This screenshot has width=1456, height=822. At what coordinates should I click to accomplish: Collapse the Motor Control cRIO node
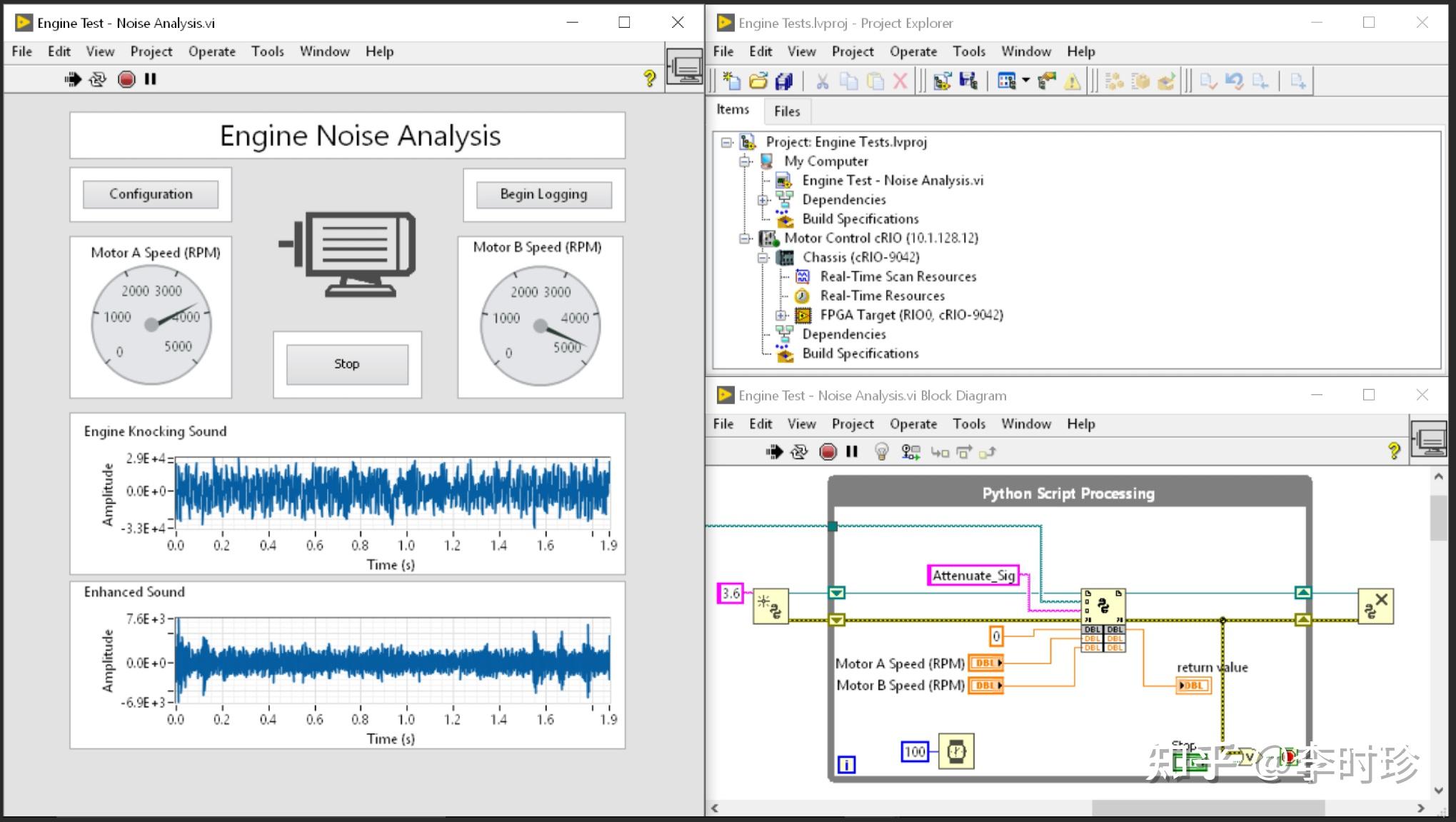(745, 238)
